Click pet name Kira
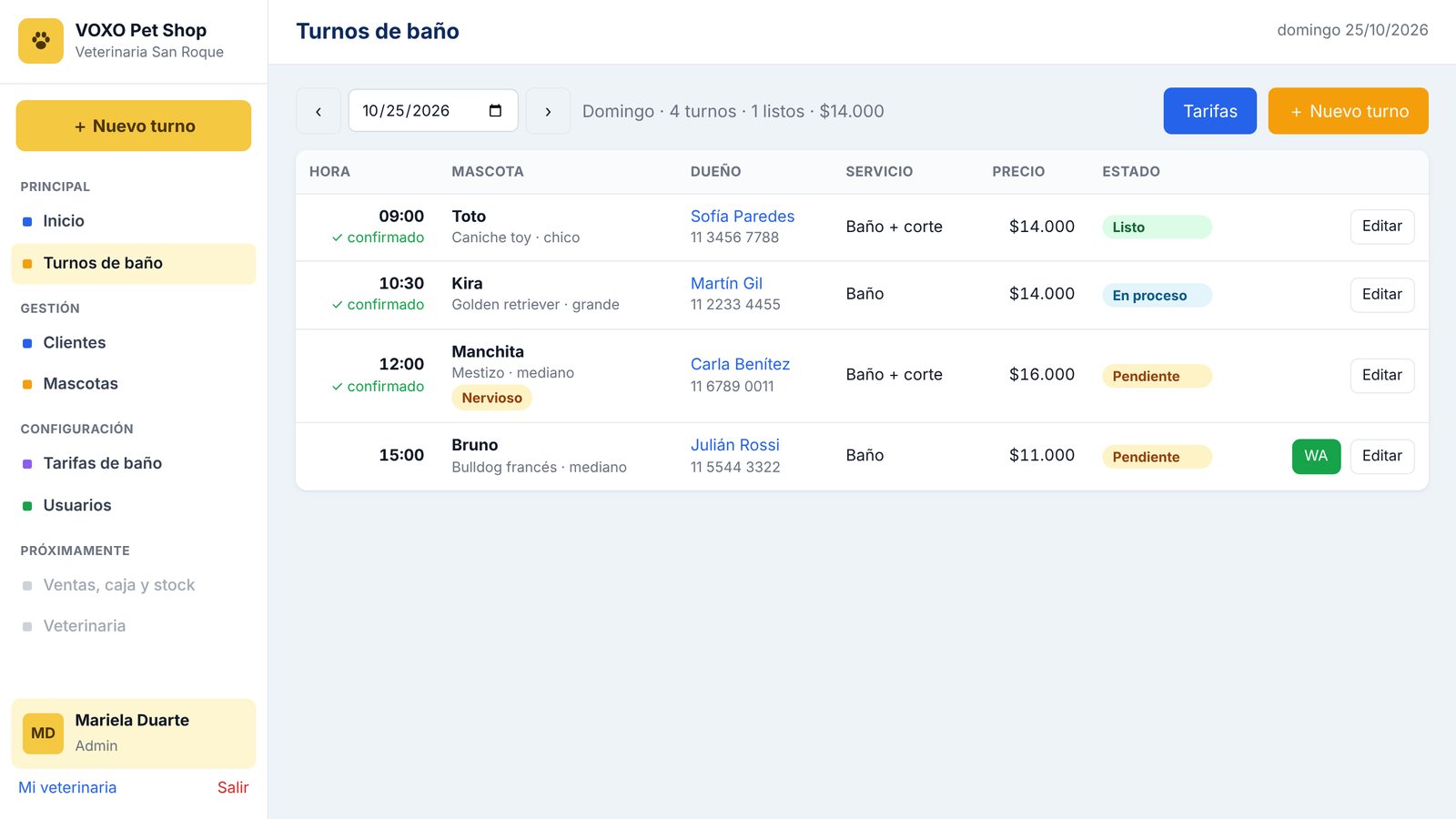The width and height of the screenshot is (1456, 819). pos(467,284)
